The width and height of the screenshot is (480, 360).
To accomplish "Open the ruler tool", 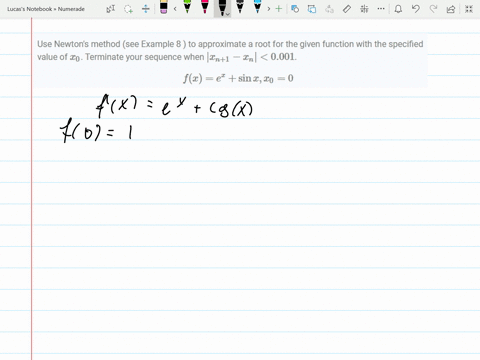I will pyautogui.click(x=347, y=9).
